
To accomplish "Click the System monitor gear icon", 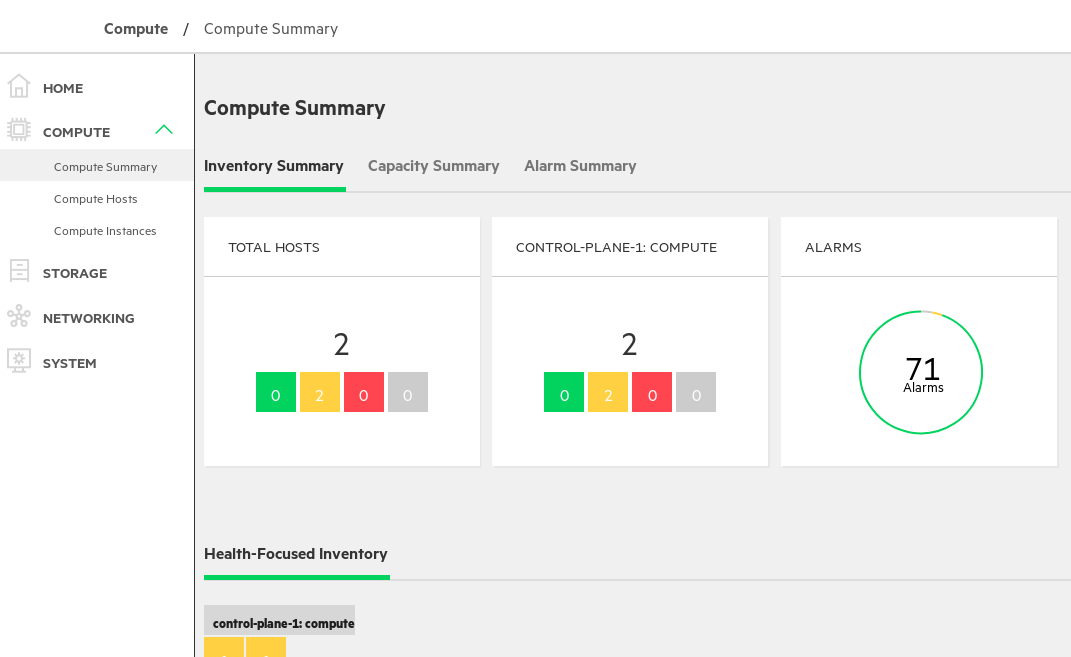I will [19, 361].
